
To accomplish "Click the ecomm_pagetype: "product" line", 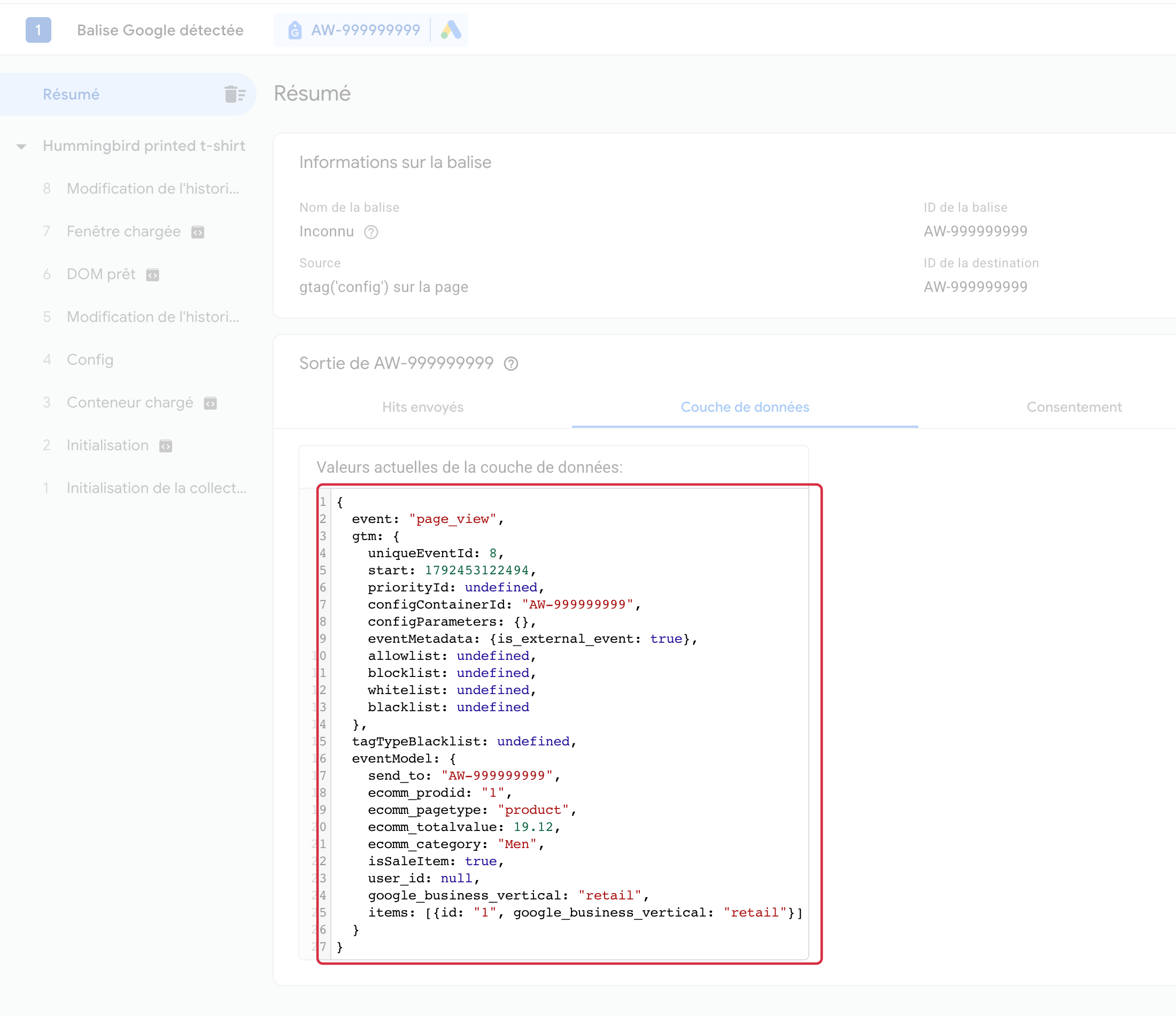I will point(472,810).
